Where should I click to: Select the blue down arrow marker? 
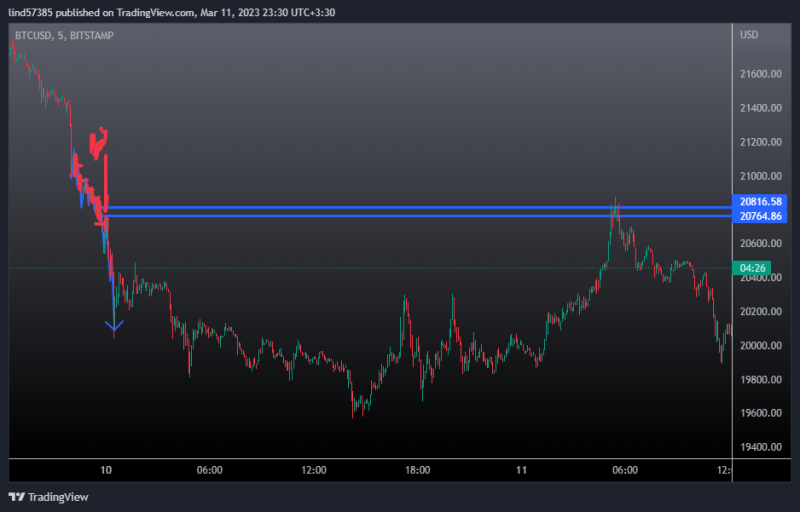(114, 324)
